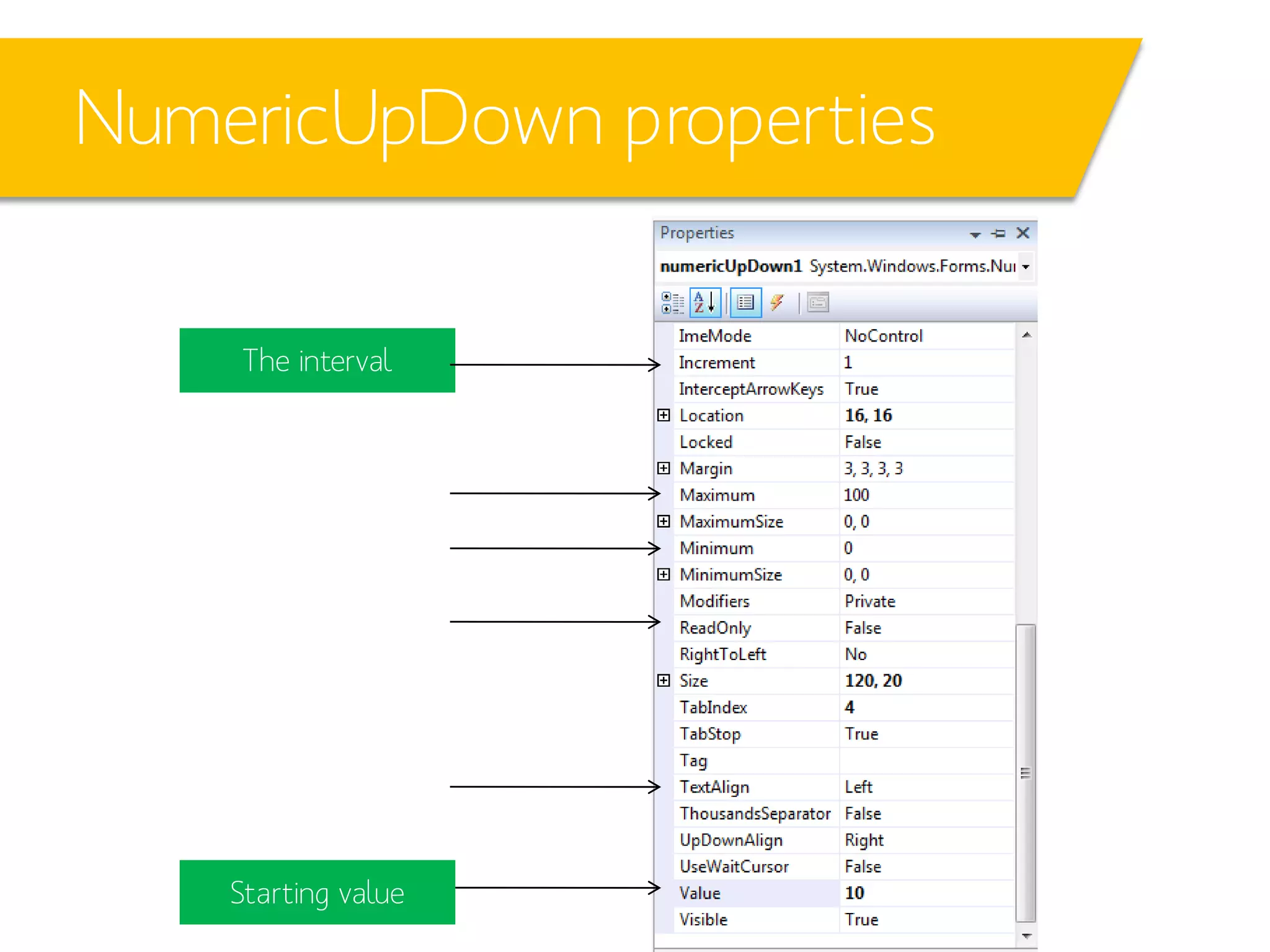
Task: Select the UpDownAlign property name
Action: click(x=731, y=840)
